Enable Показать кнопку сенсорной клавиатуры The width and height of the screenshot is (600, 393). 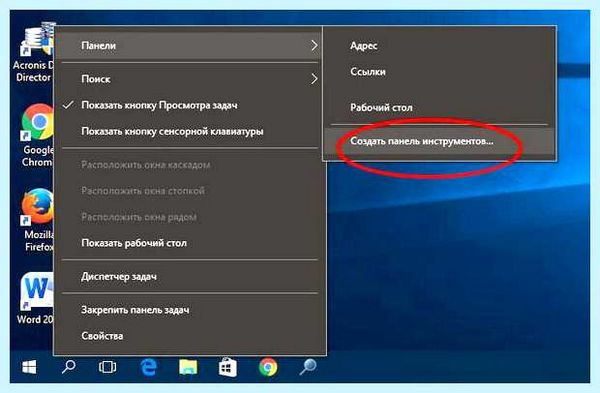190,131
